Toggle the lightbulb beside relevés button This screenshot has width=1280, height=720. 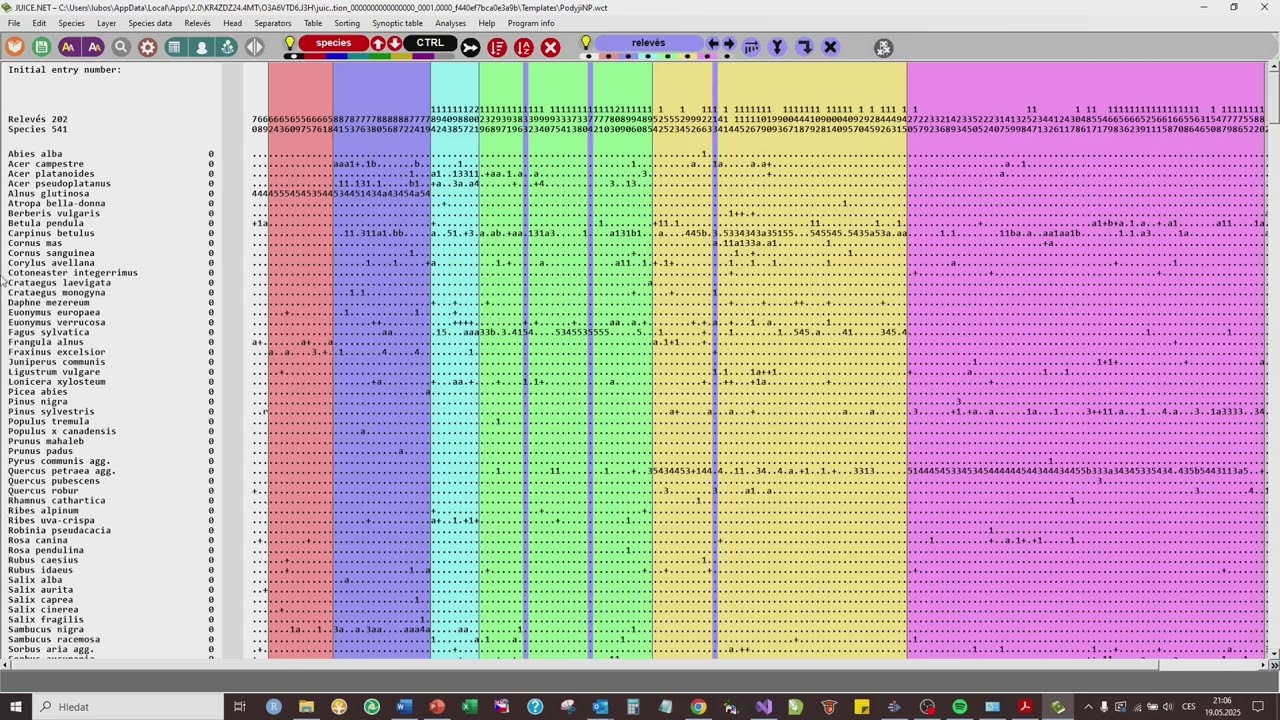pyautogui.click(x=586, y=44)
